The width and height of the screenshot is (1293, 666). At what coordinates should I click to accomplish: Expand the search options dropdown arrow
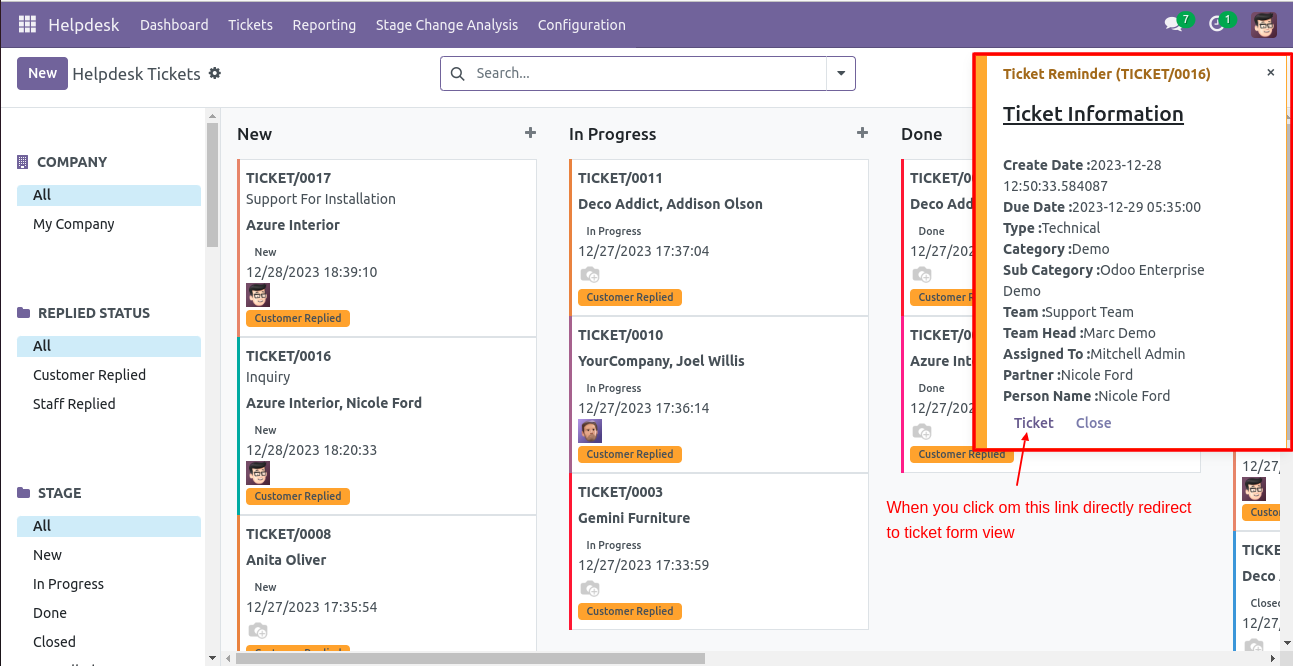(x=841, y=73)
